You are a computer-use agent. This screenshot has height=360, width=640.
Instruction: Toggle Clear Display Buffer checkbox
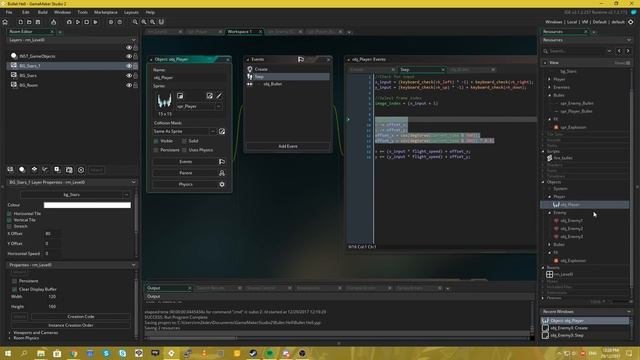(x=14, y=289)
